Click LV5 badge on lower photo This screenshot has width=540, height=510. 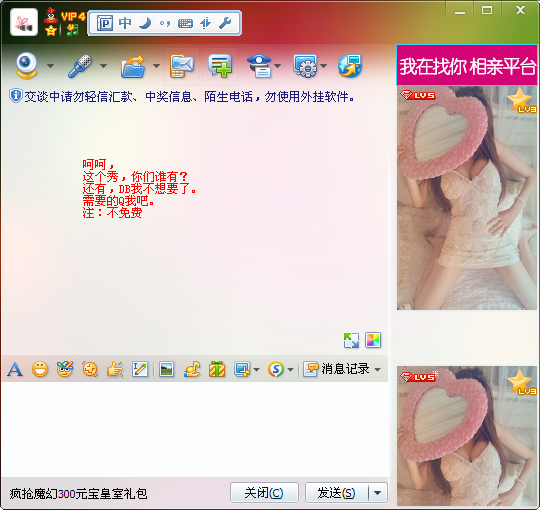coord(418,377)
